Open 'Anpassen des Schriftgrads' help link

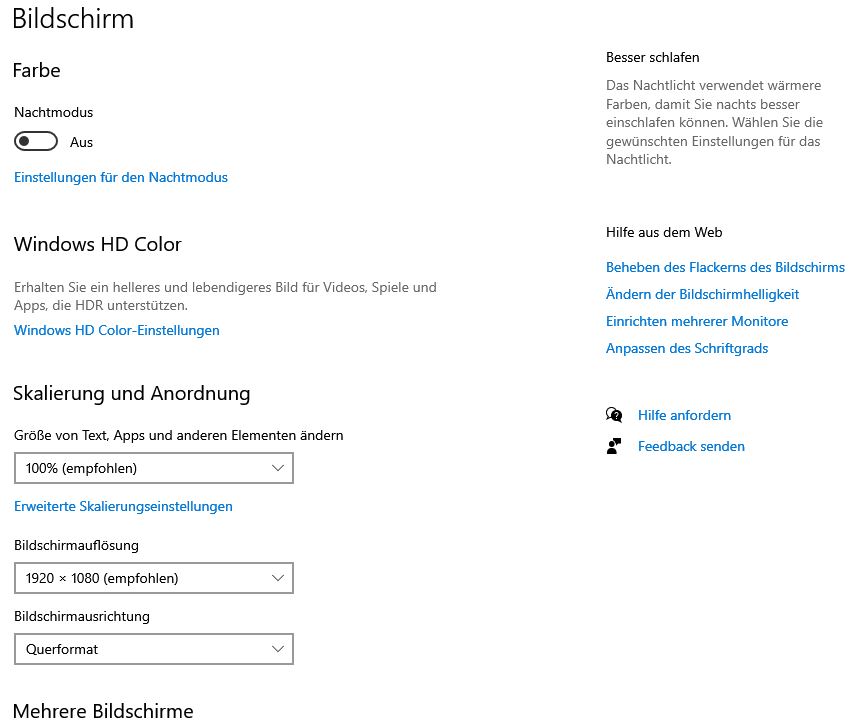tap(687, 348)
